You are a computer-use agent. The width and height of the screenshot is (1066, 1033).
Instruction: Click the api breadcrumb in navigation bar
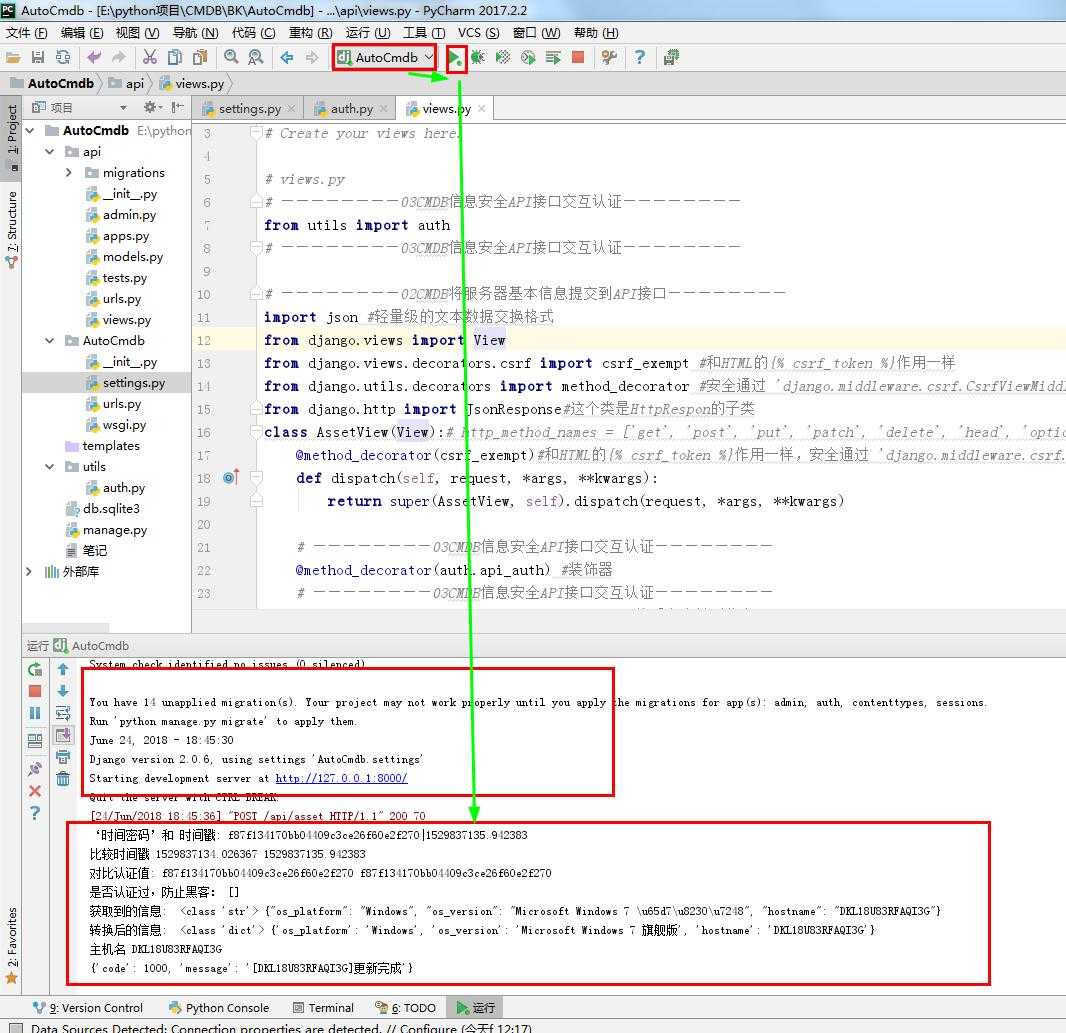coord(128,84)
